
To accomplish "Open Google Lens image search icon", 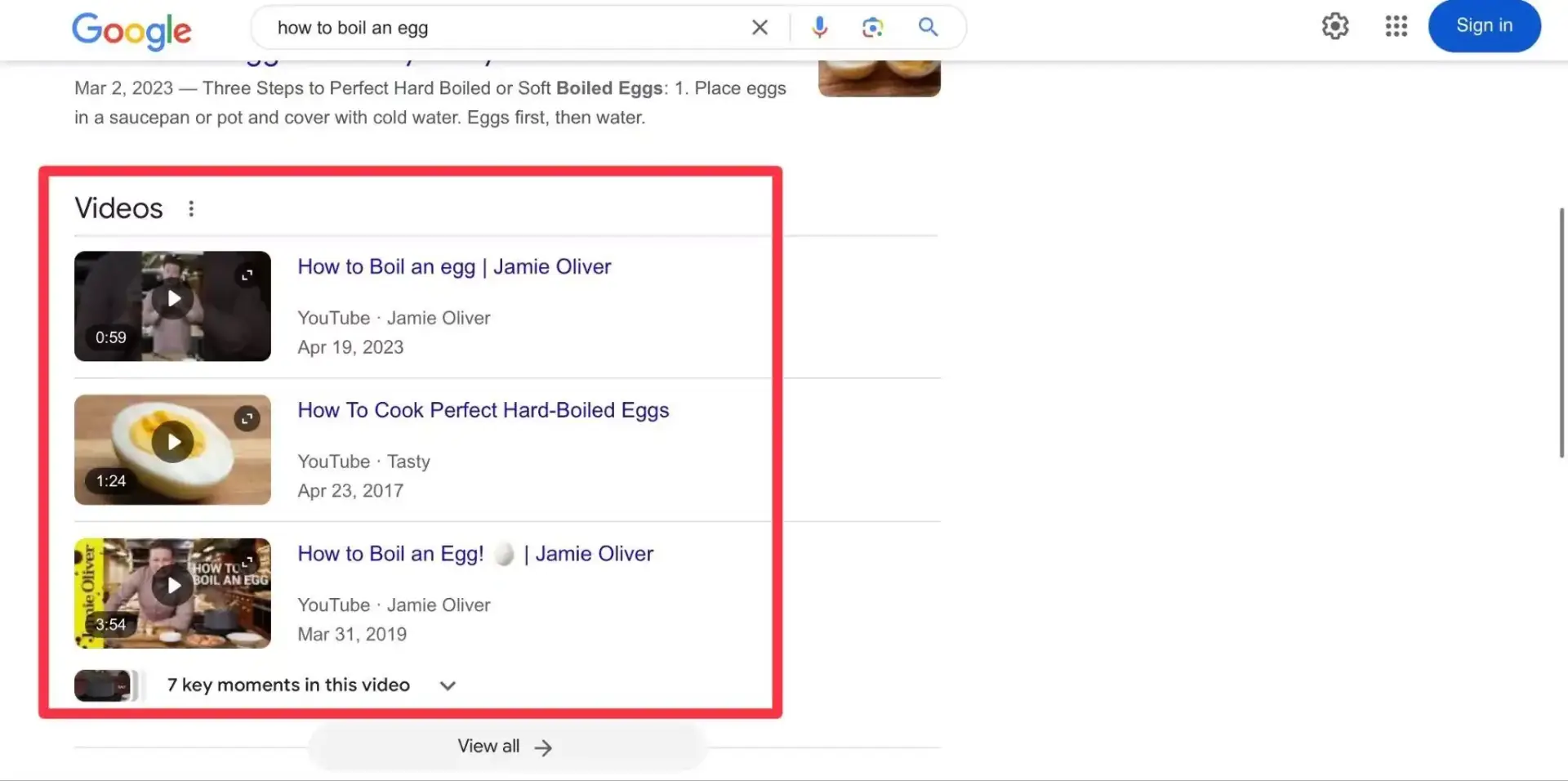I will click(872, 28).
